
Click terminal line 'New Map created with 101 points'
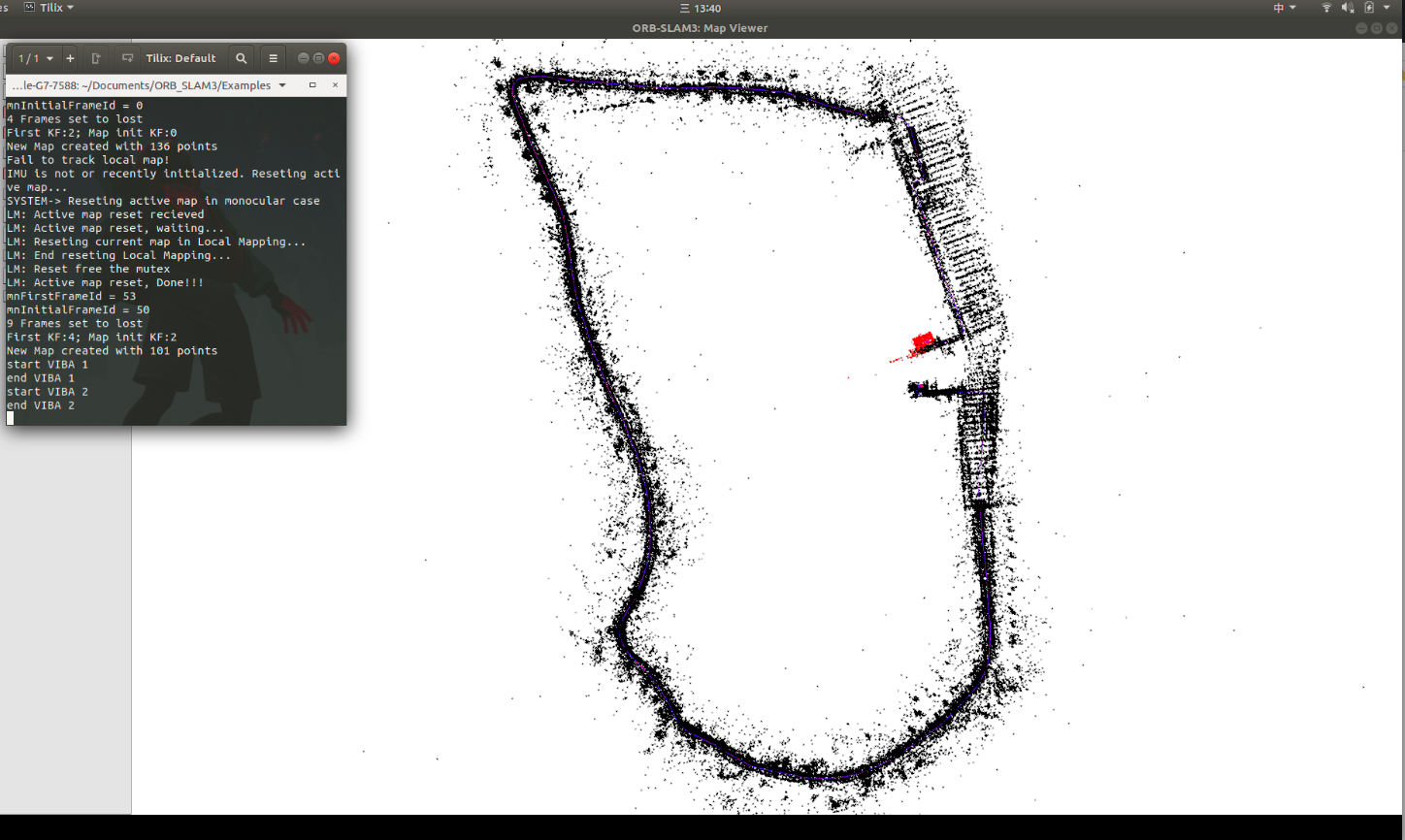point(112,350)
